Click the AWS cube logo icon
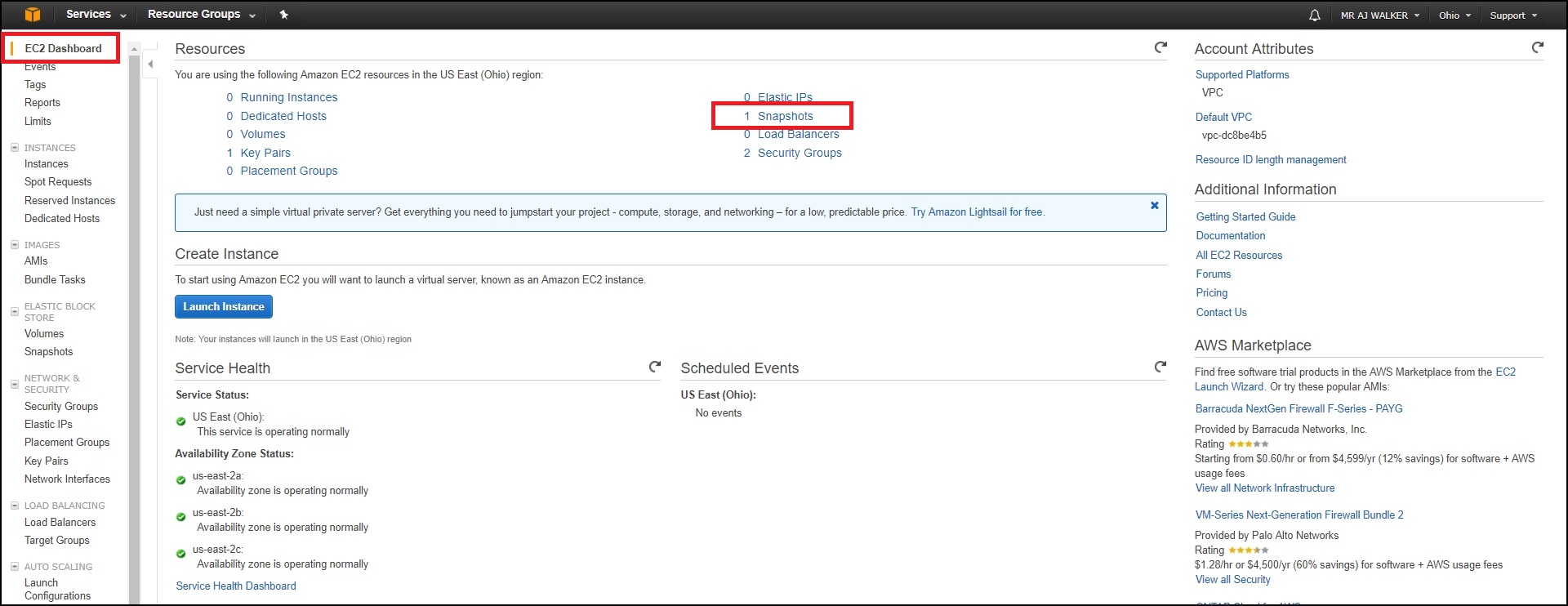 click(x=33, y=15)
